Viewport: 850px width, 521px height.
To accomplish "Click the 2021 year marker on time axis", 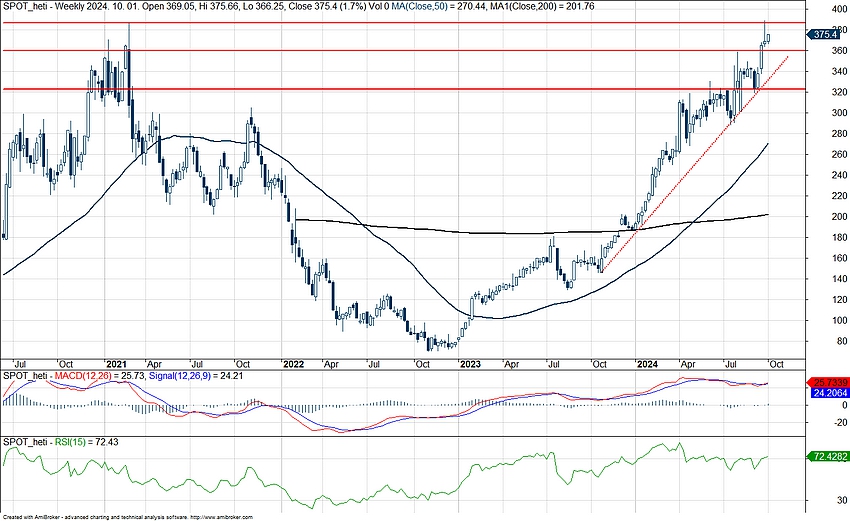I will (116, 364).
